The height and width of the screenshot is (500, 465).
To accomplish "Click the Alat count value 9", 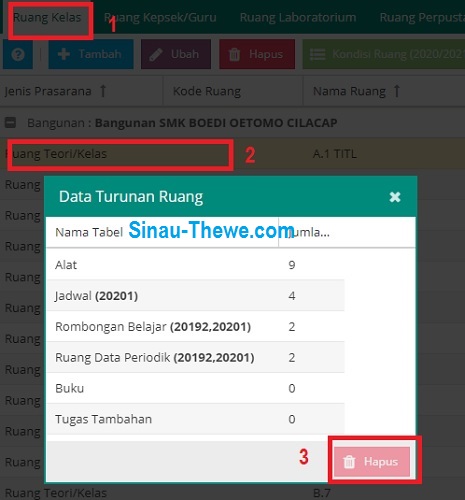I will [292, 265].
